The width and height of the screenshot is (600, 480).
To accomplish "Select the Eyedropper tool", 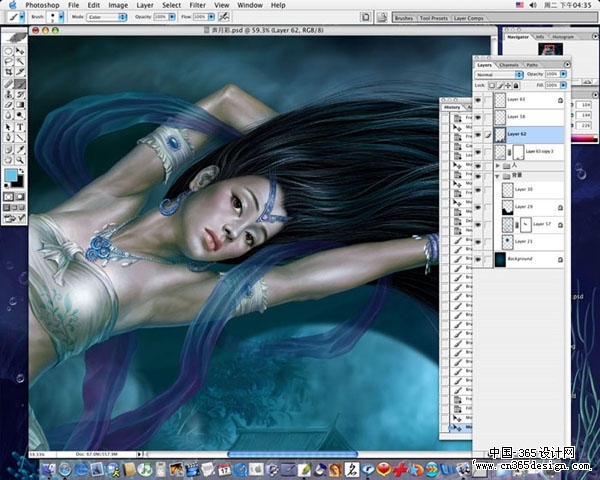I will 20,150.
